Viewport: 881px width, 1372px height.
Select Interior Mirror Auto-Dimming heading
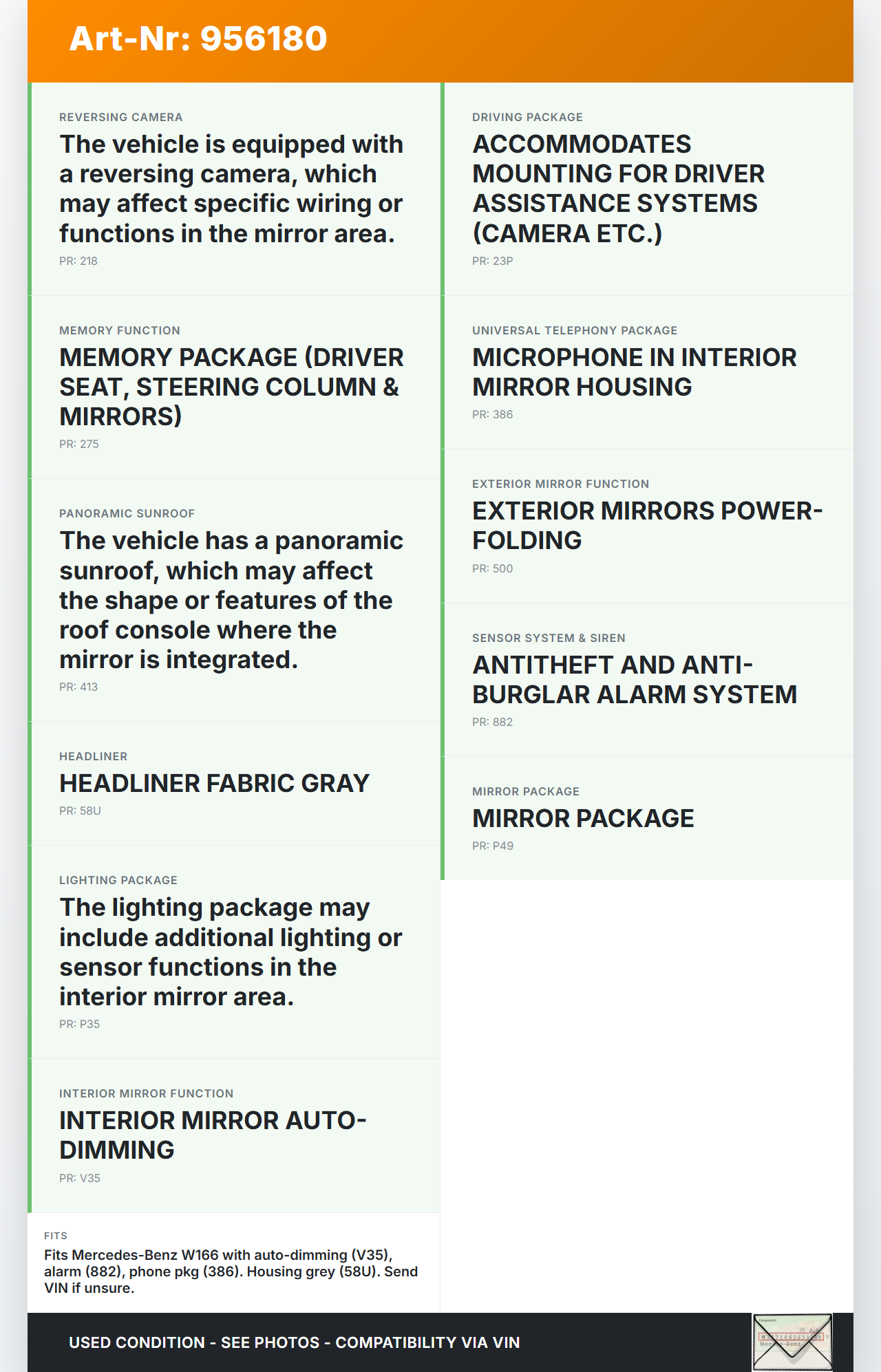213,1135
